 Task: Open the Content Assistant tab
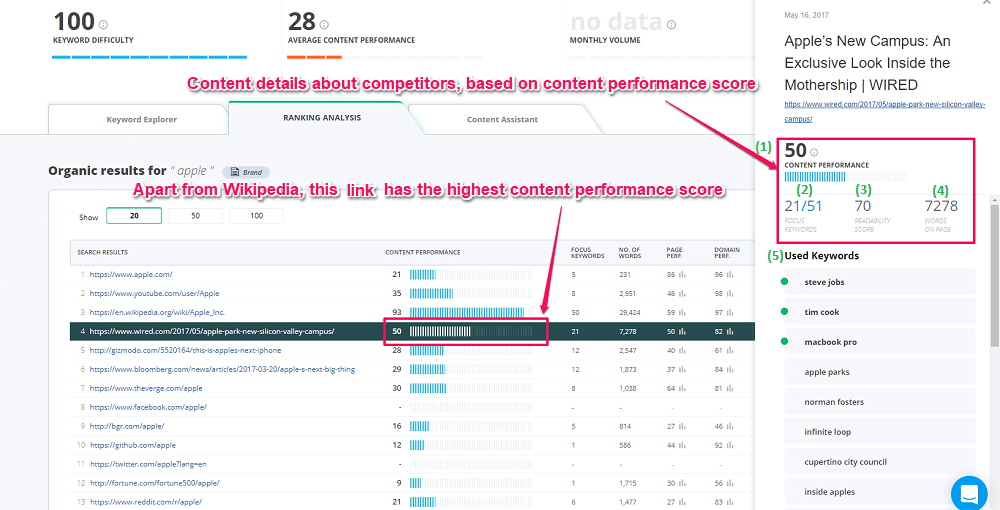coord(502,119)
